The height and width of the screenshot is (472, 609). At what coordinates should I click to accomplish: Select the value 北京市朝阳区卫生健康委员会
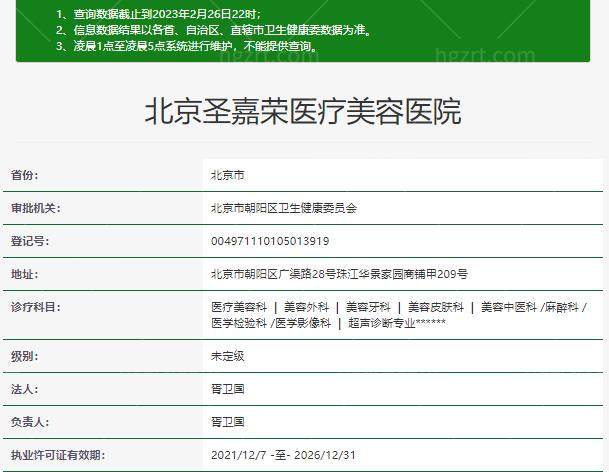(284, 209)
